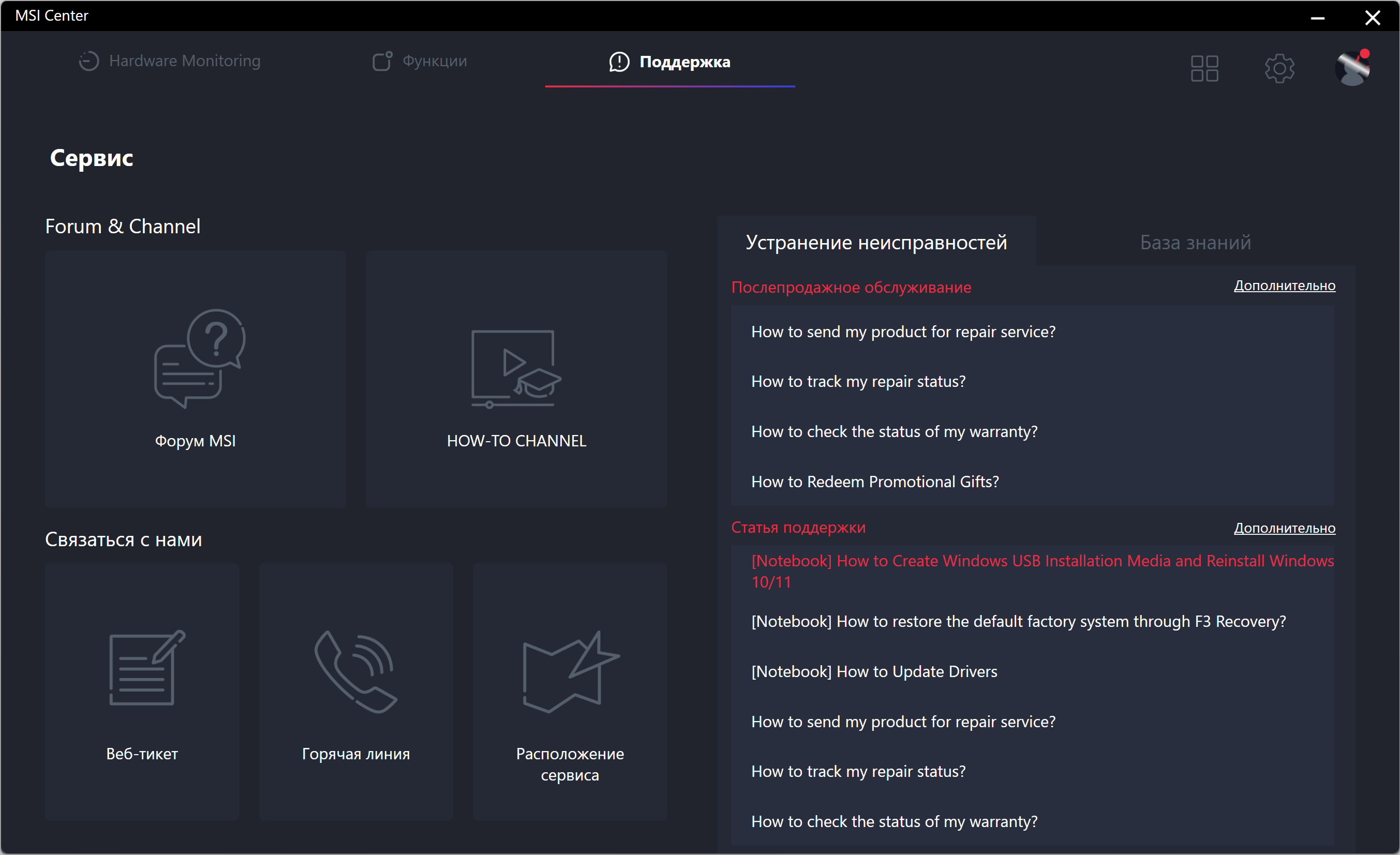Image resolution: width=1400 pixels, height=855 pixels.
Task: Click the Forum & Channel heading
Action: pos(123,226)
